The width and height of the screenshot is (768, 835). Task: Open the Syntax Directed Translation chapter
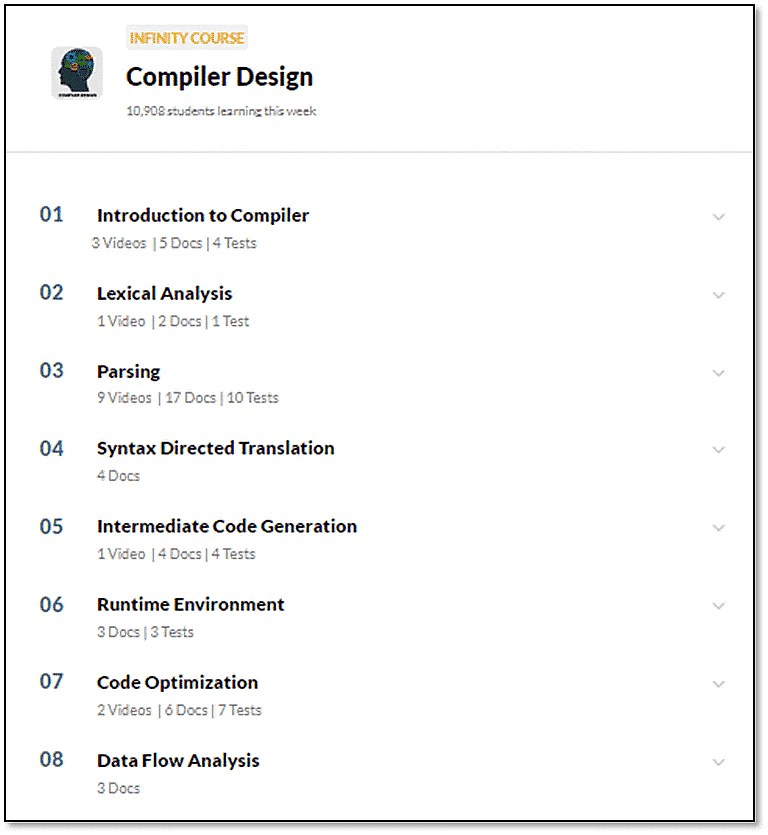coord(215,448)
